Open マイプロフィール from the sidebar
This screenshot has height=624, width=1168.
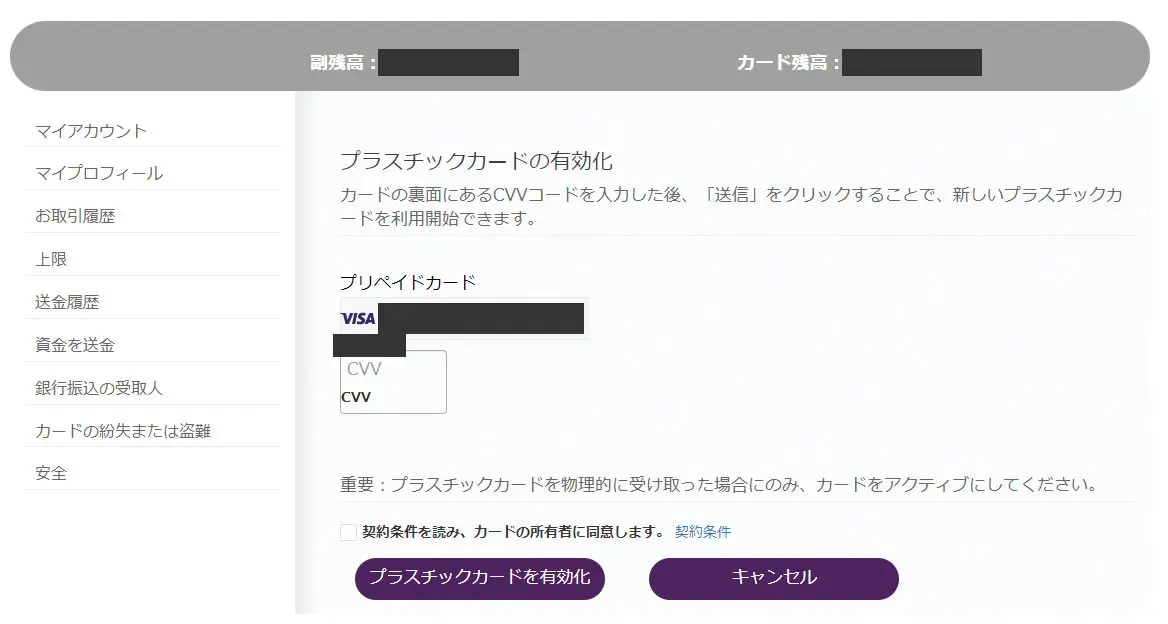(96, 172)
